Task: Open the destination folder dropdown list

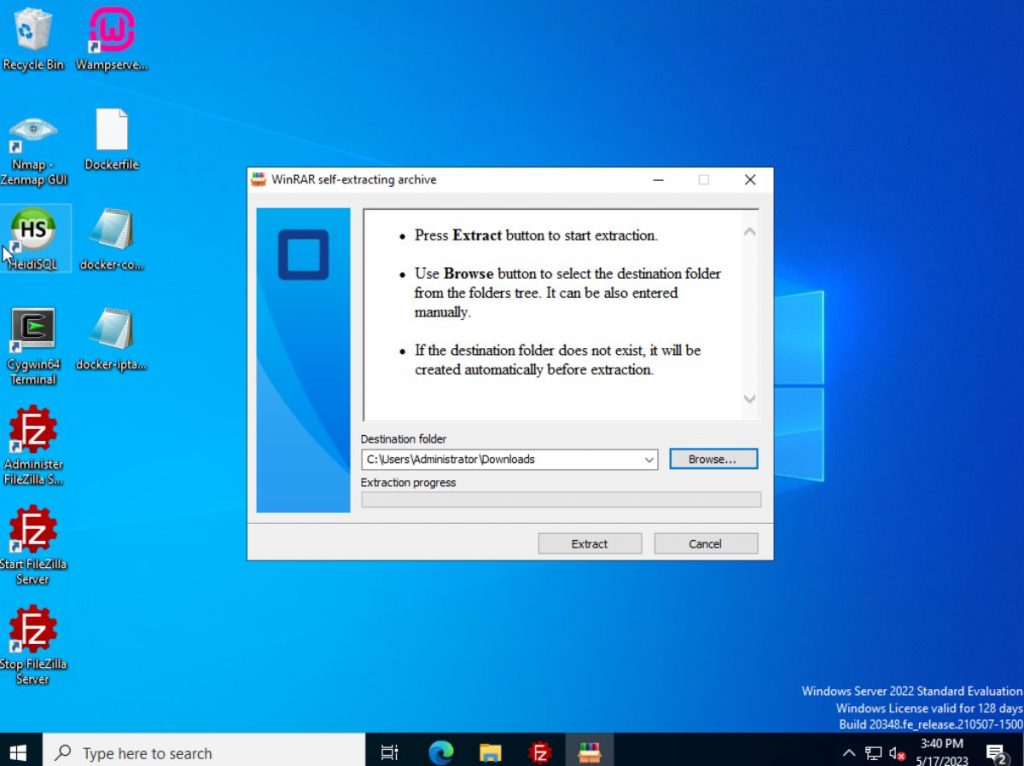Action: (x=649, y=459)
